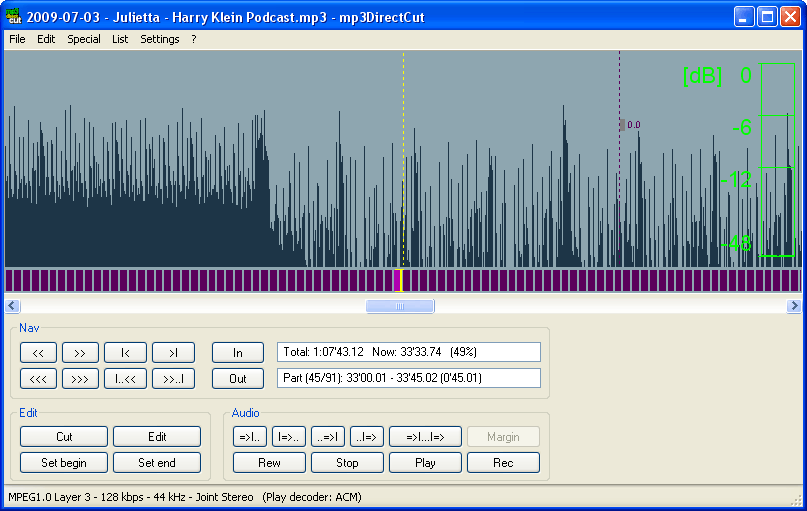This screenshot has width=807, height=511.
Task: Click the >>..| jump to end button
Action: click(173, 379)
